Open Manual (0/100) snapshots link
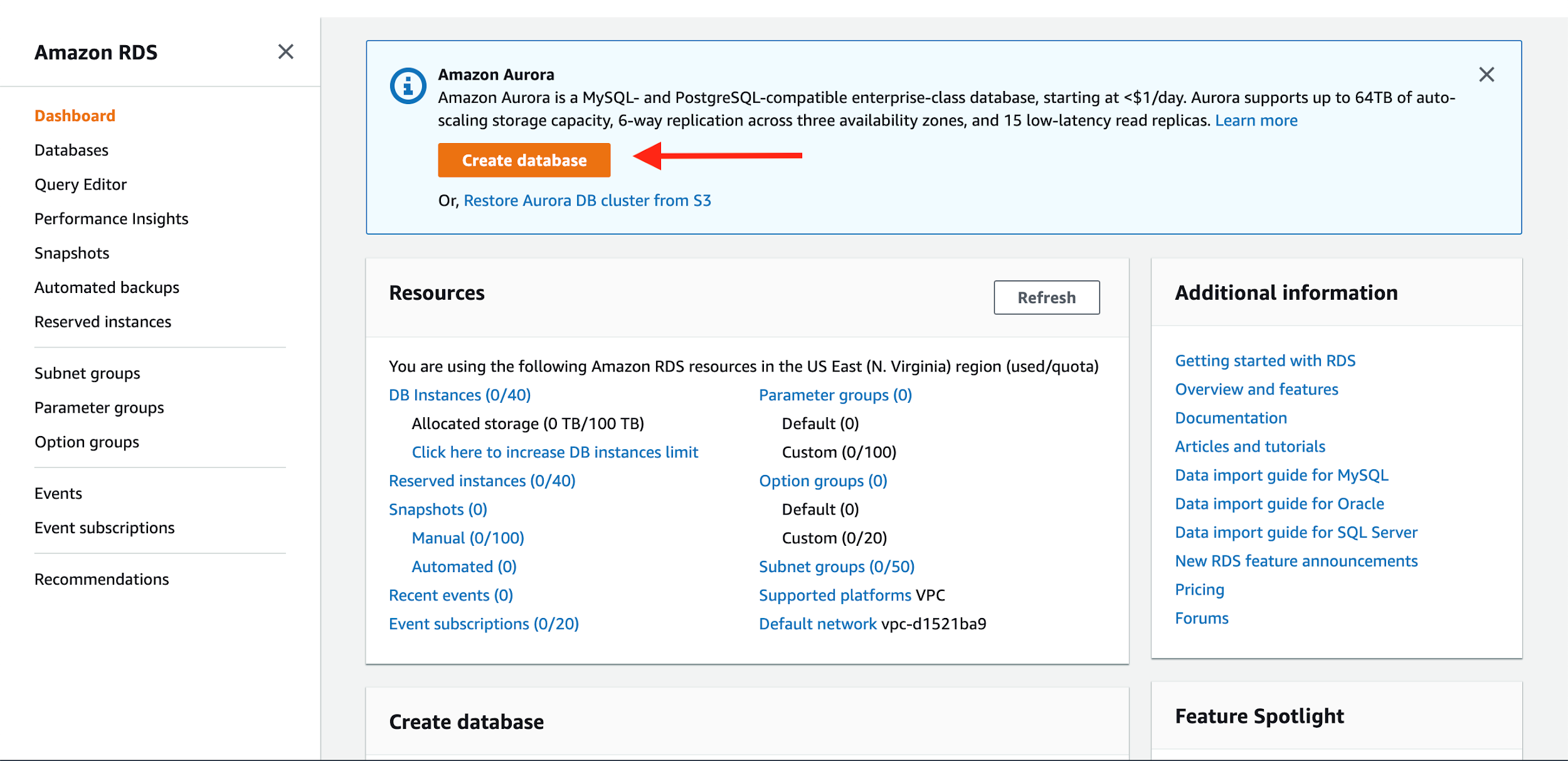This screenshot has width=1568, height=761. tap(468, 538)
